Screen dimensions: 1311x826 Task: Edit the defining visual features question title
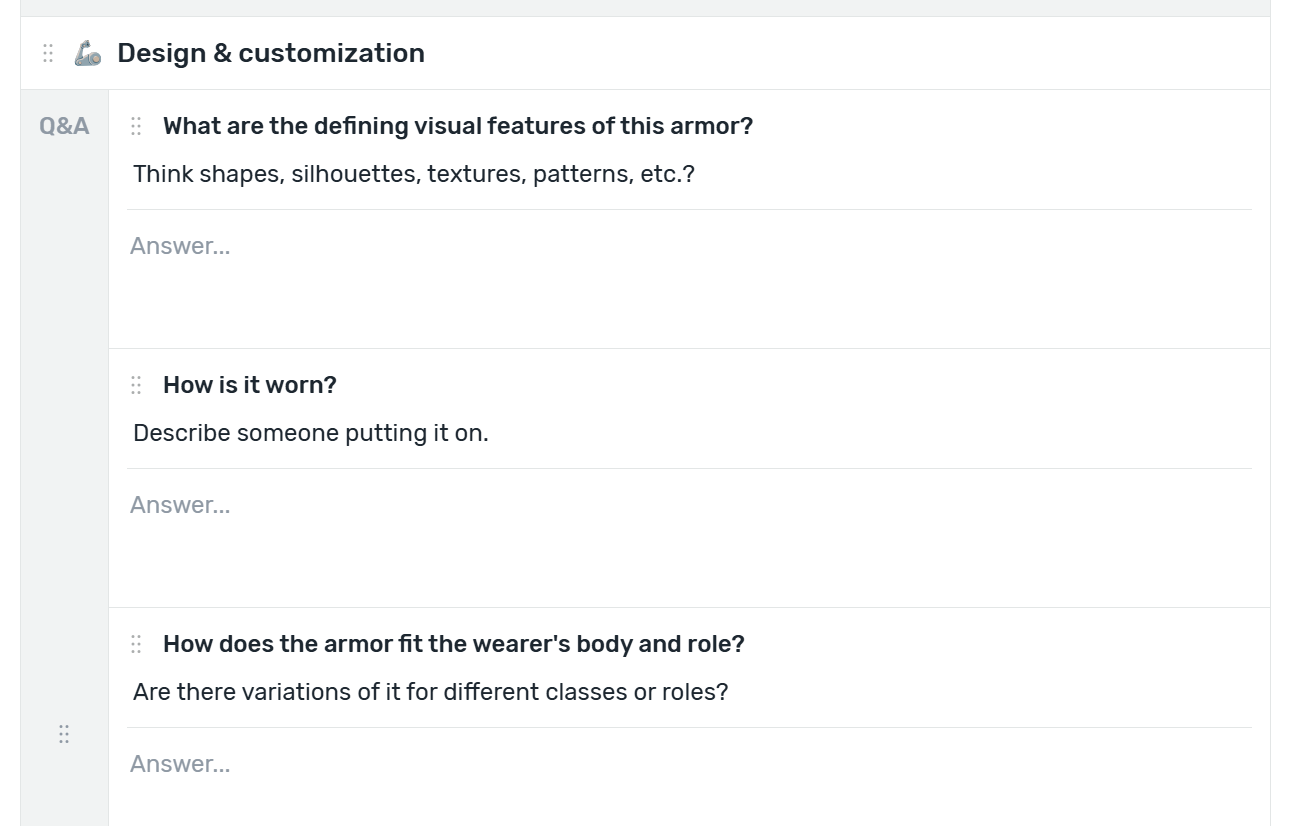(x=458, y=126)
